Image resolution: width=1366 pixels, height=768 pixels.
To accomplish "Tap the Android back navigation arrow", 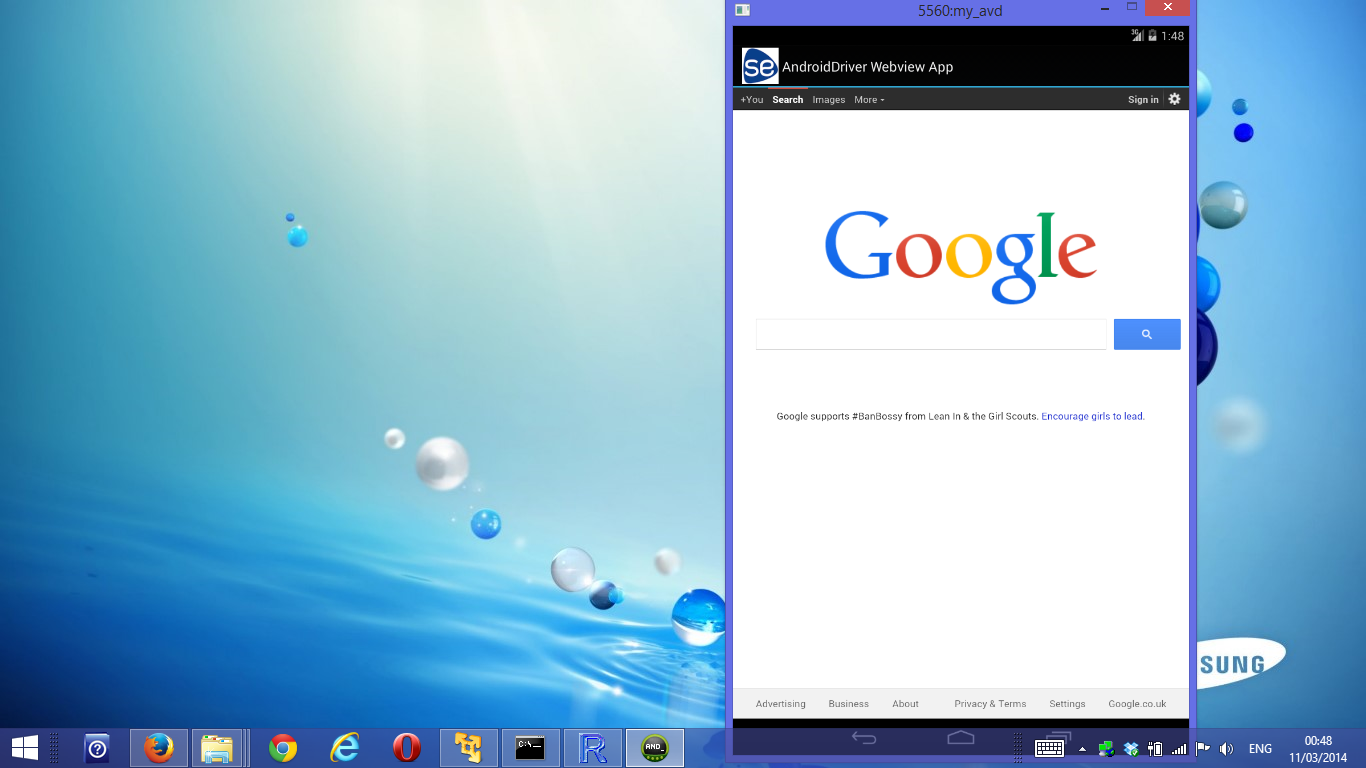I will point(864,738).
